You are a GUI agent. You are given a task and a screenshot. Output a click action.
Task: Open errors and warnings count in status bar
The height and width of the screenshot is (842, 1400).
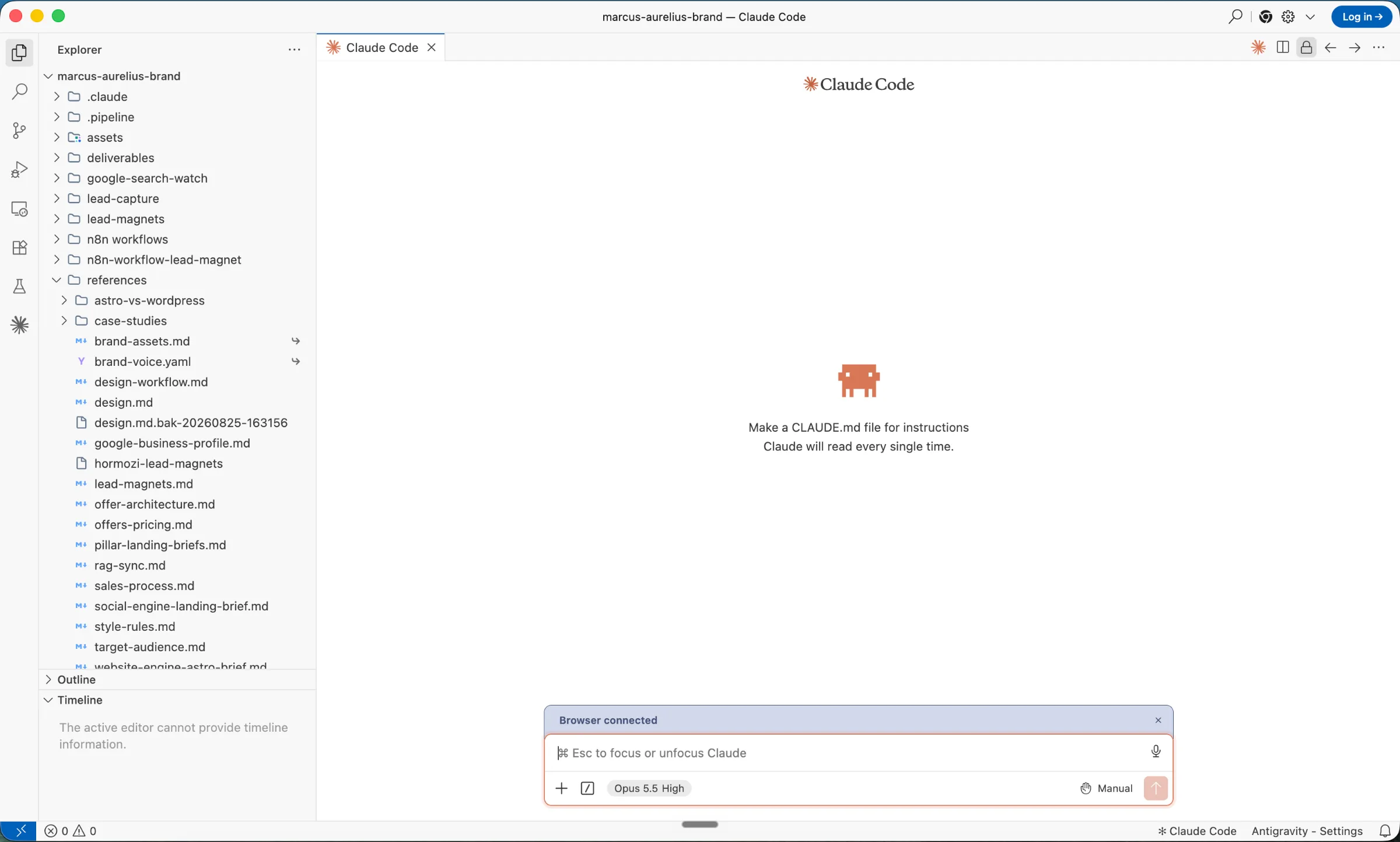click(71, 830)
